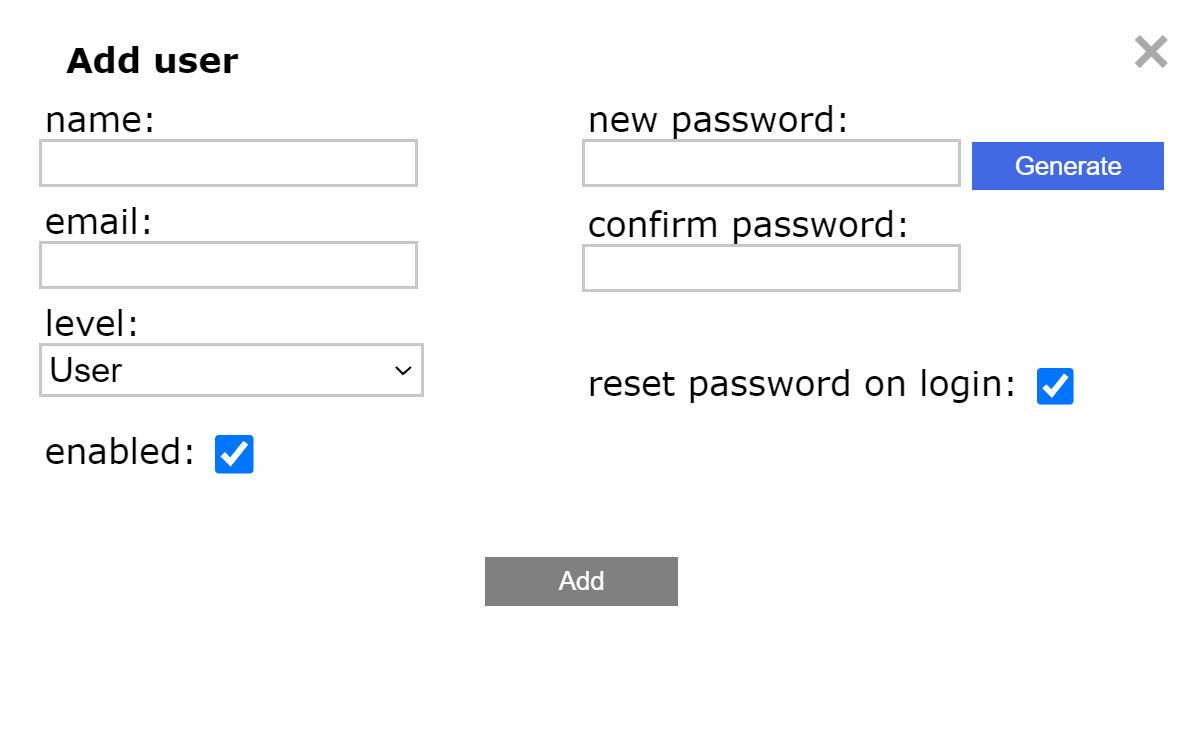Click the Add button

coord(581,581)
